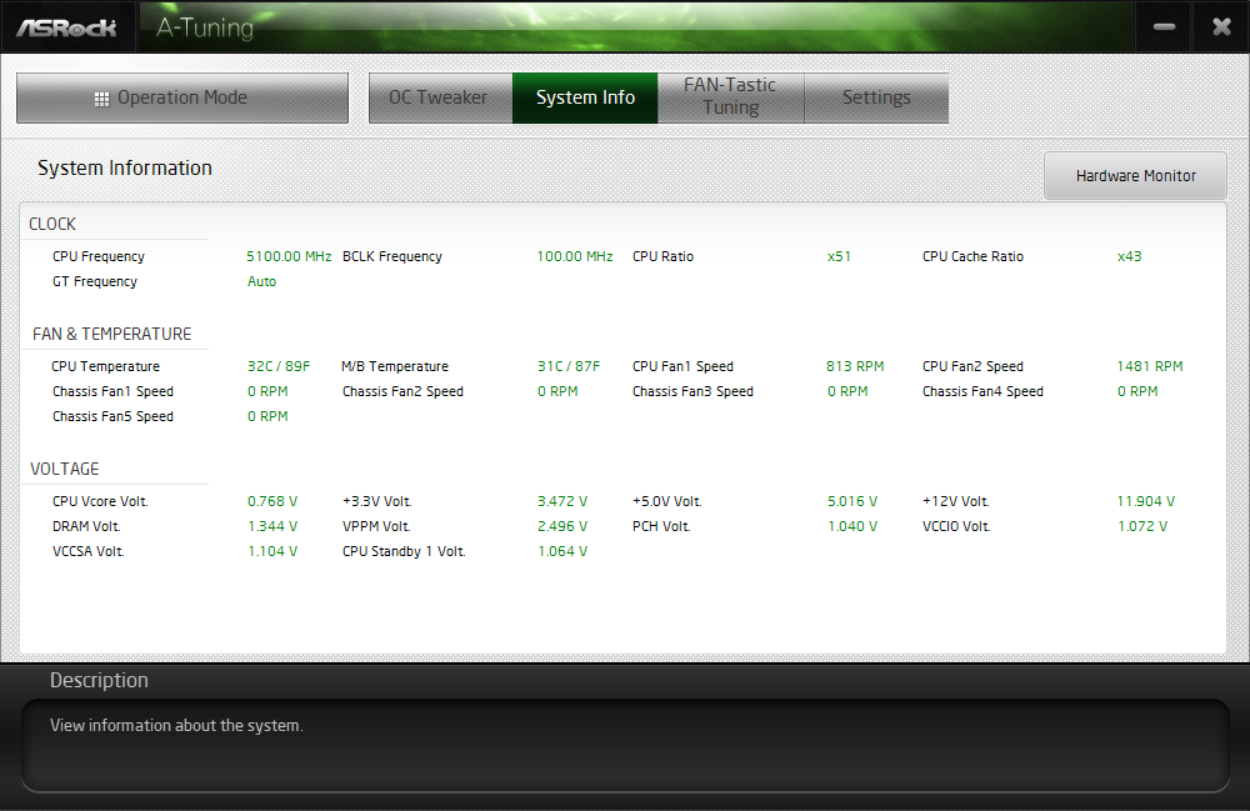Click the Chassis Fan5 Speed label
1250x811 pixels.
point(113,416)
